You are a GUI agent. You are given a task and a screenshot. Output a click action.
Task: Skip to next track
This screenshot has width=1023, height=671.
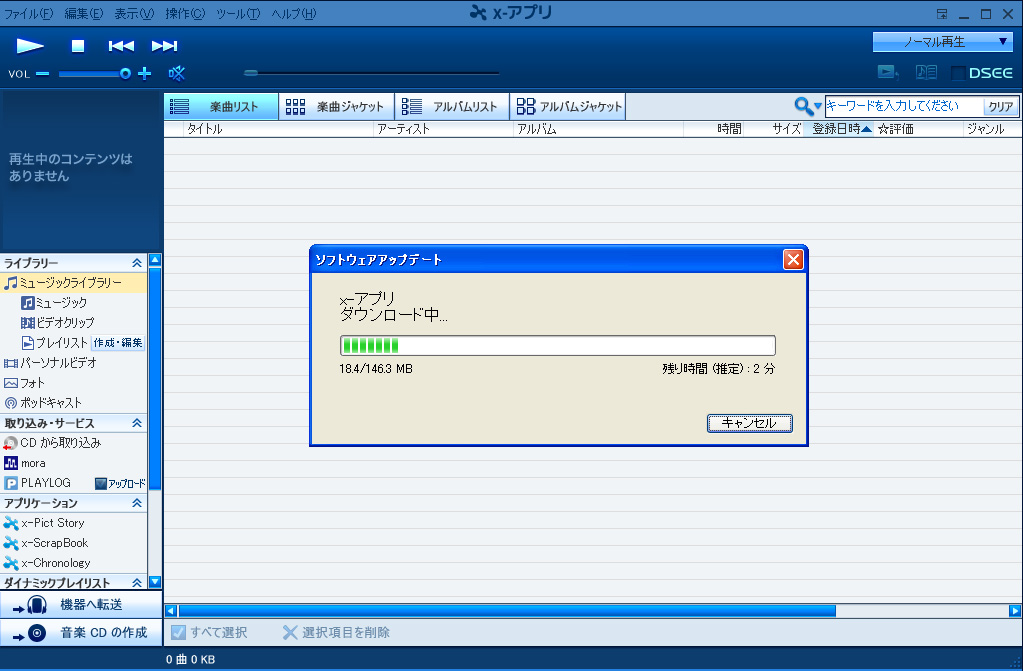tap(164, 46)
